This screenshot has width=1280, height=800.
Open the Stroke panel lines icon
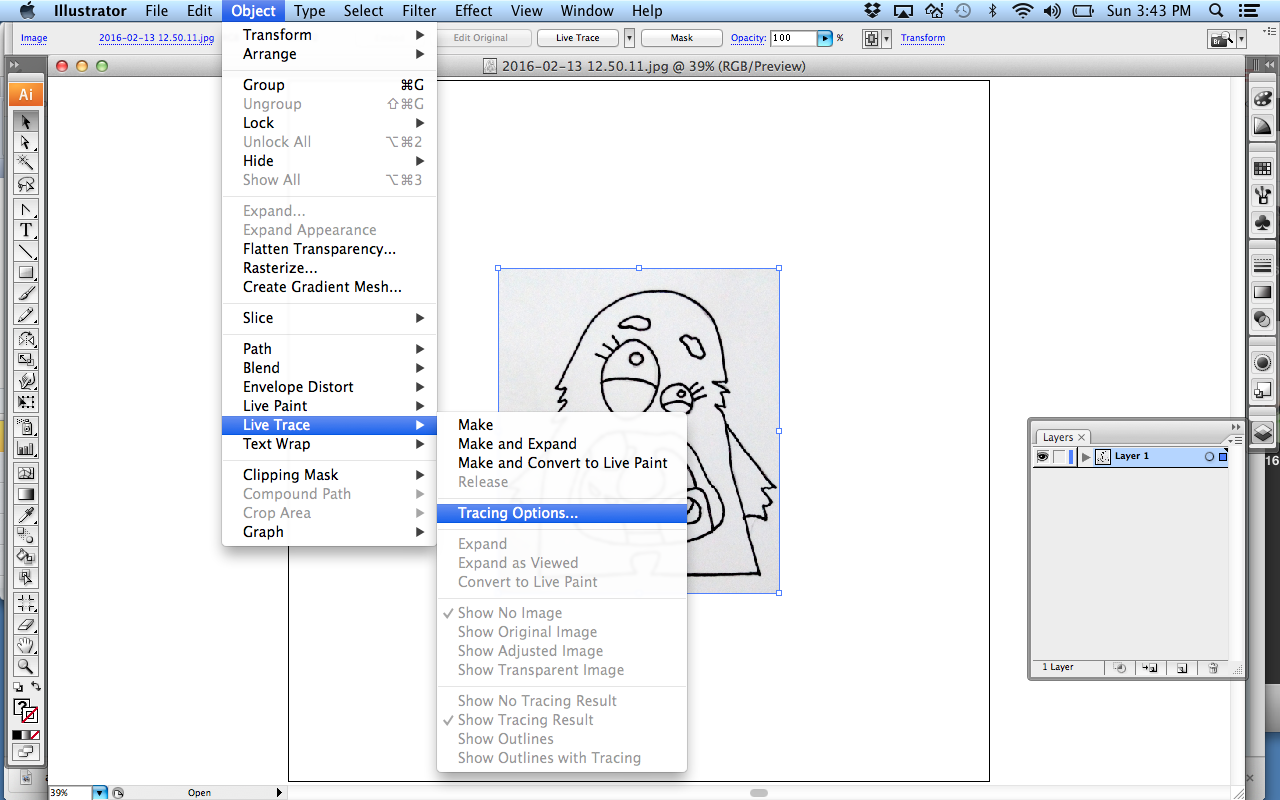click(x=1262, y=265)
